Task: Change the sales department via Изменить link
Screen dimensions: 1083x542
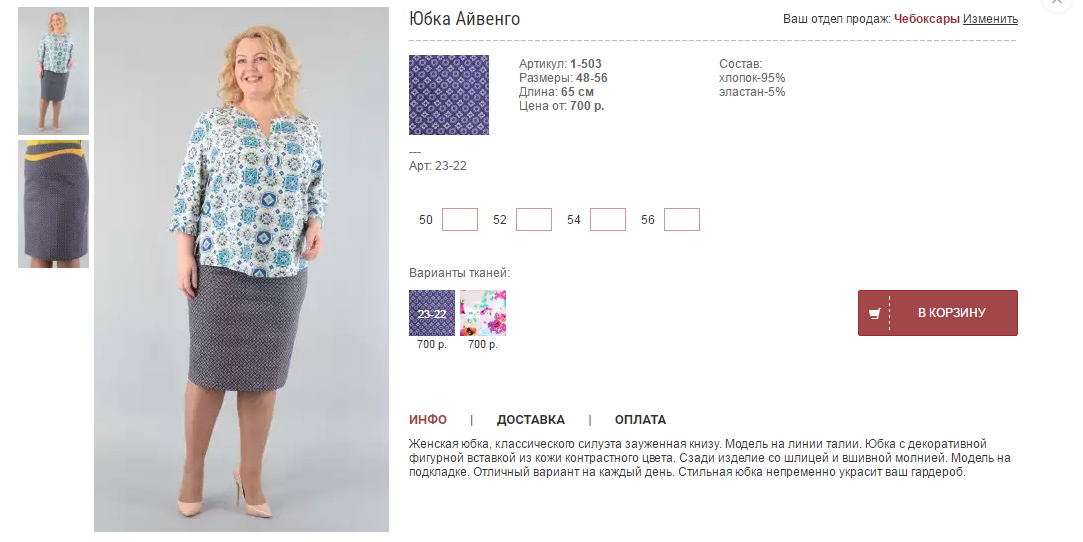Action: 990,19
